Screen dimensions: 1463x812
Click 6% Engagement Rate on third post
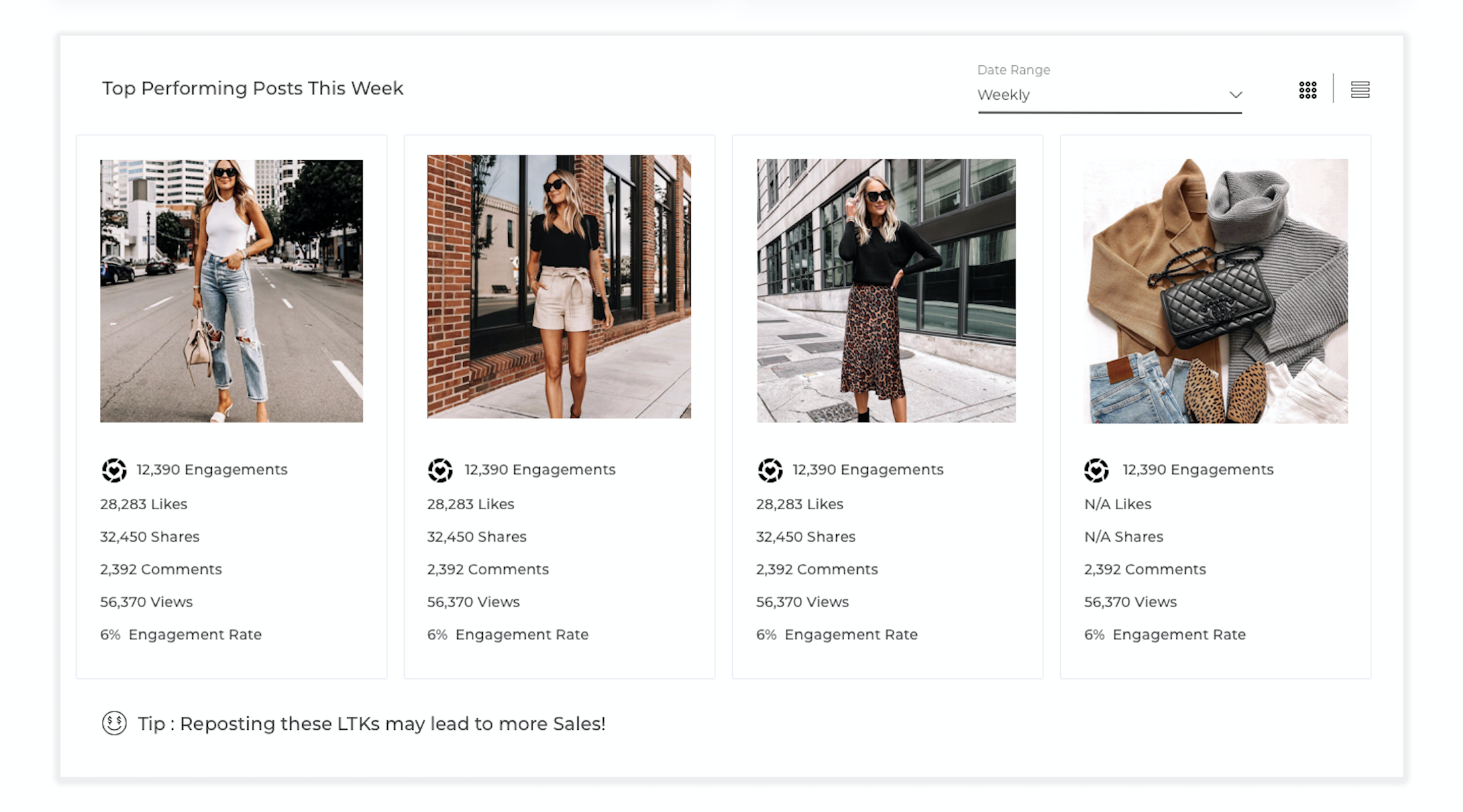[x=837, y=635]
